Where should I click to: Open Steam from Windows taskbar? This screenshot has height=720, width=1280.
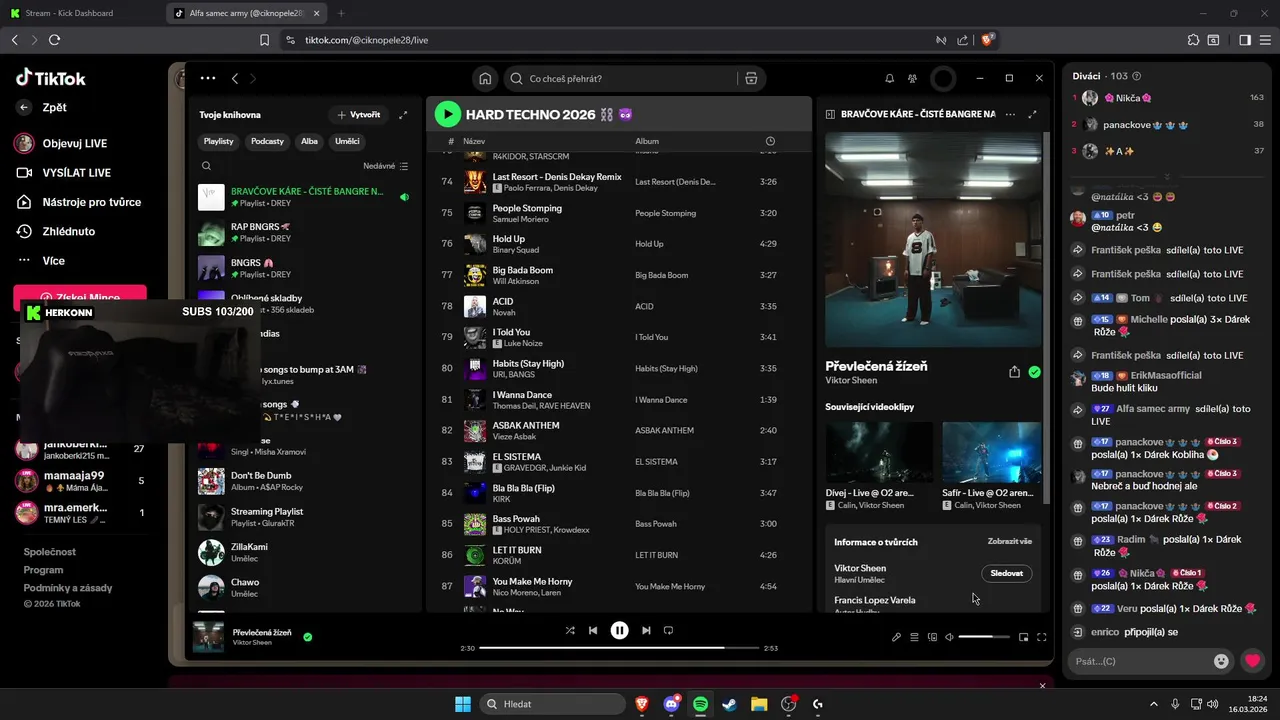(729, 704)
